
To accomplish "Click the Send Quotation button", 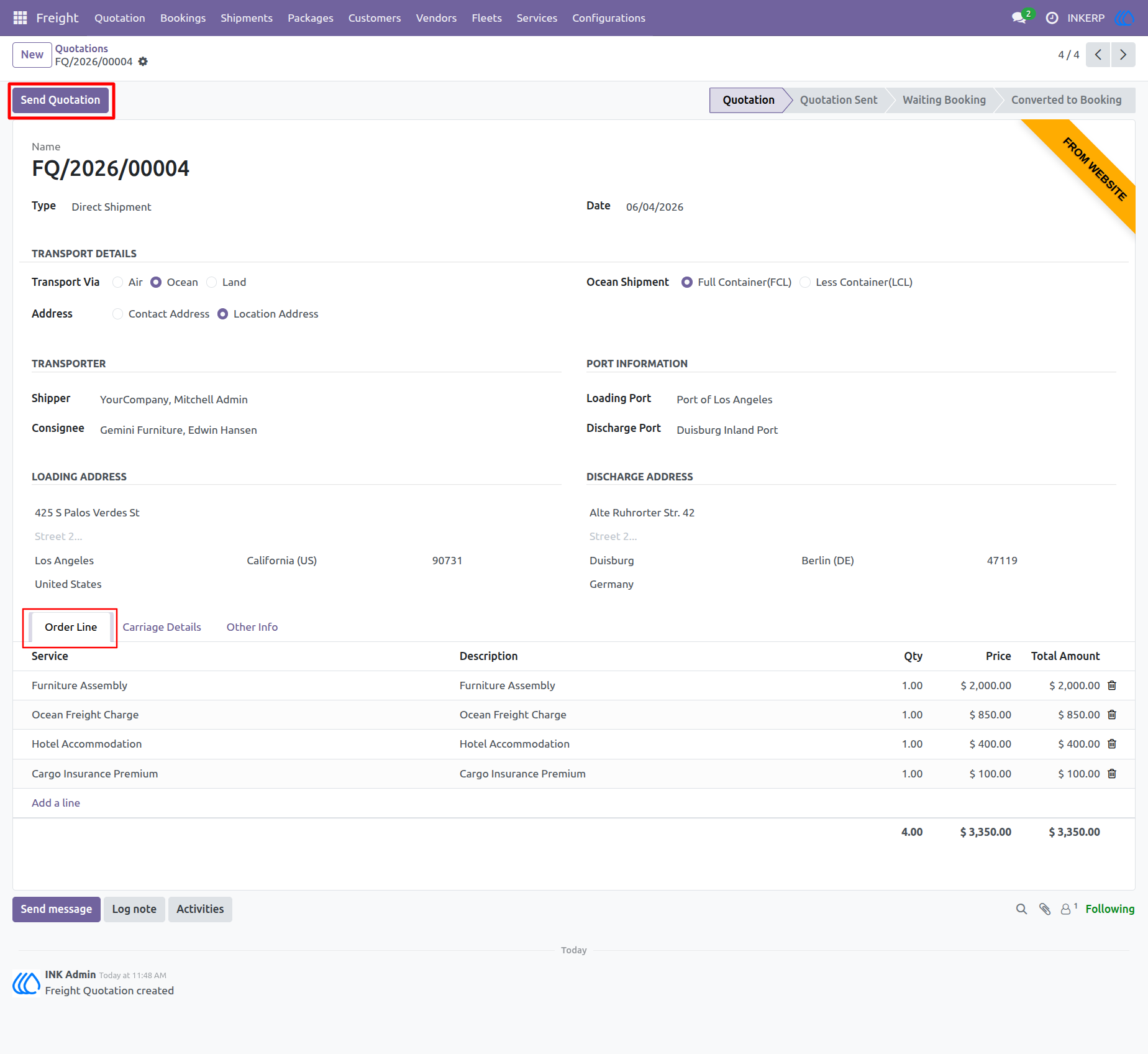I will click(60, 100).
